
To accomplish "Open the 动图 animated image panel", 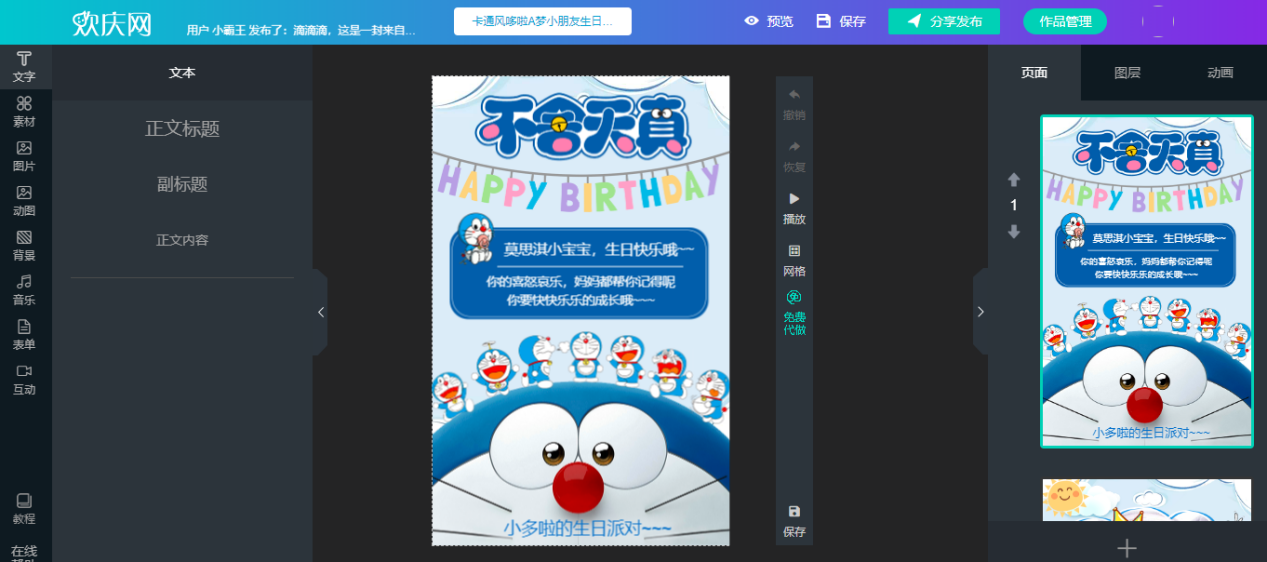I will pyautogui.click(x=24, y=200).
